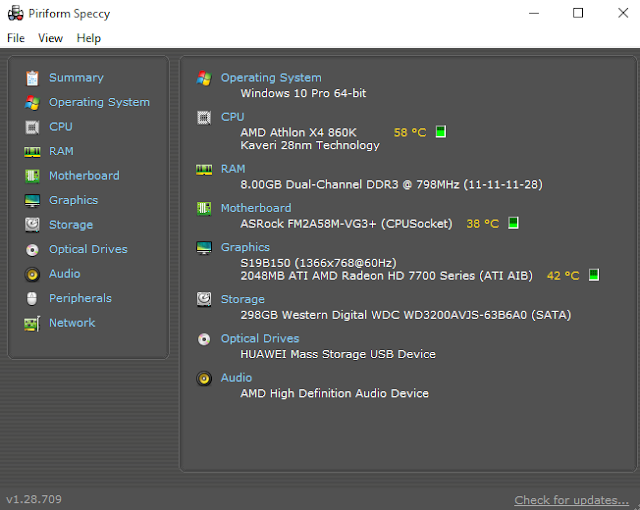Click Windows flag icon in summary panel
Viewport: 640px width, 510px height.
[204, 78]
